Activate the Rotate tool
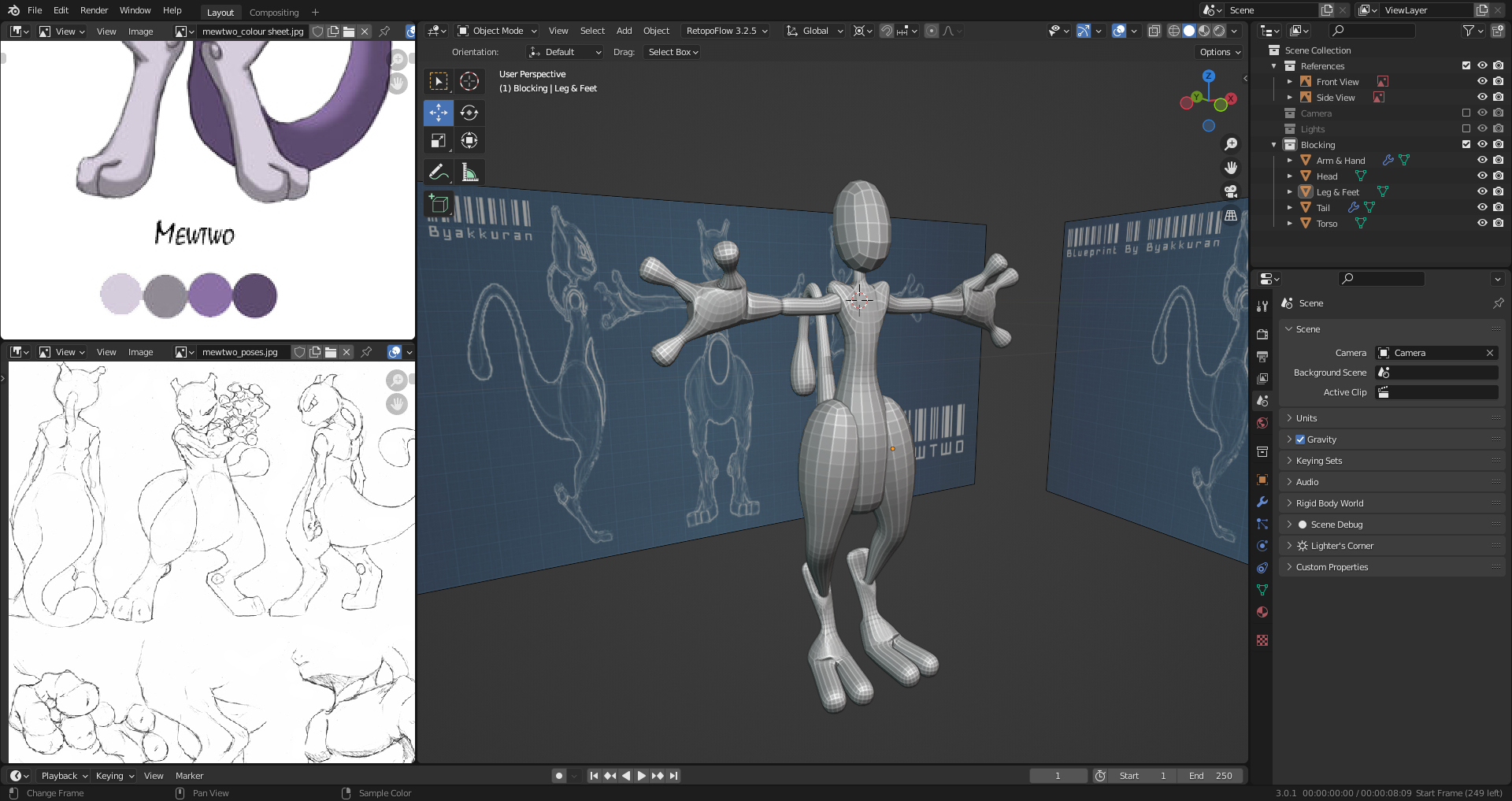The image size is (1512, 801). 469,113
